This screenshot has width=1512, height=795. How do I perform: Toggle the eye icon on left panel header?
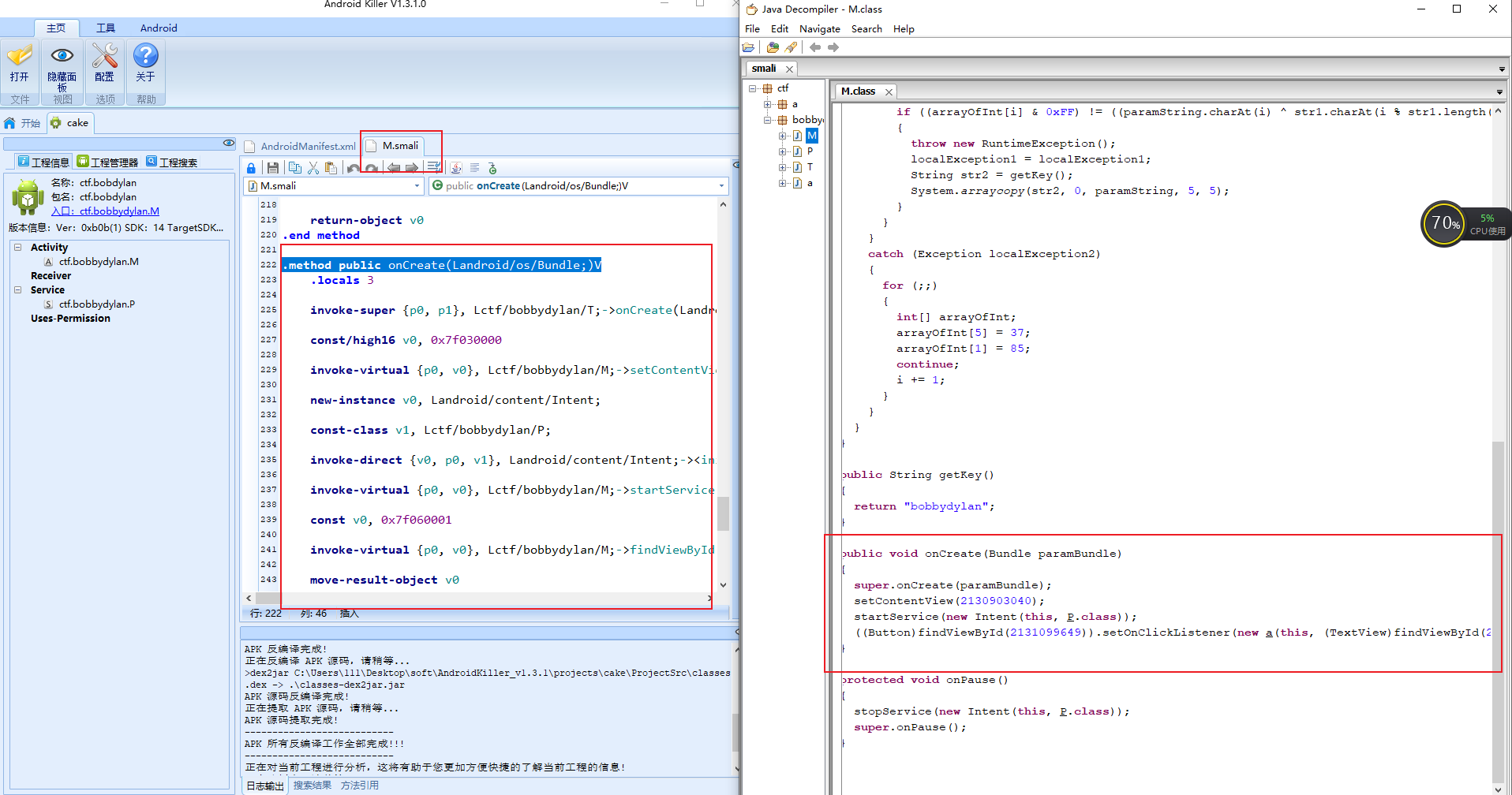[228, 143]
